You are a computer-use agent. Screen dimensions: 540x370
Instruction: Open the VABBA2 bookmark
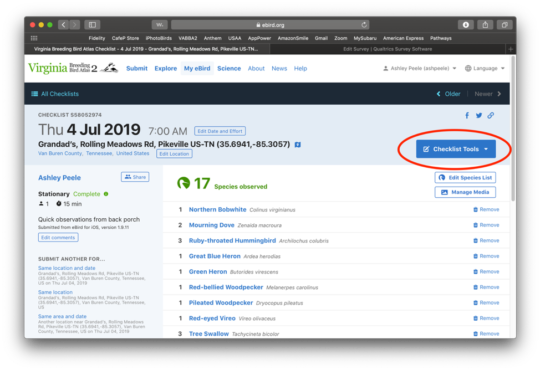click(188, 38)
